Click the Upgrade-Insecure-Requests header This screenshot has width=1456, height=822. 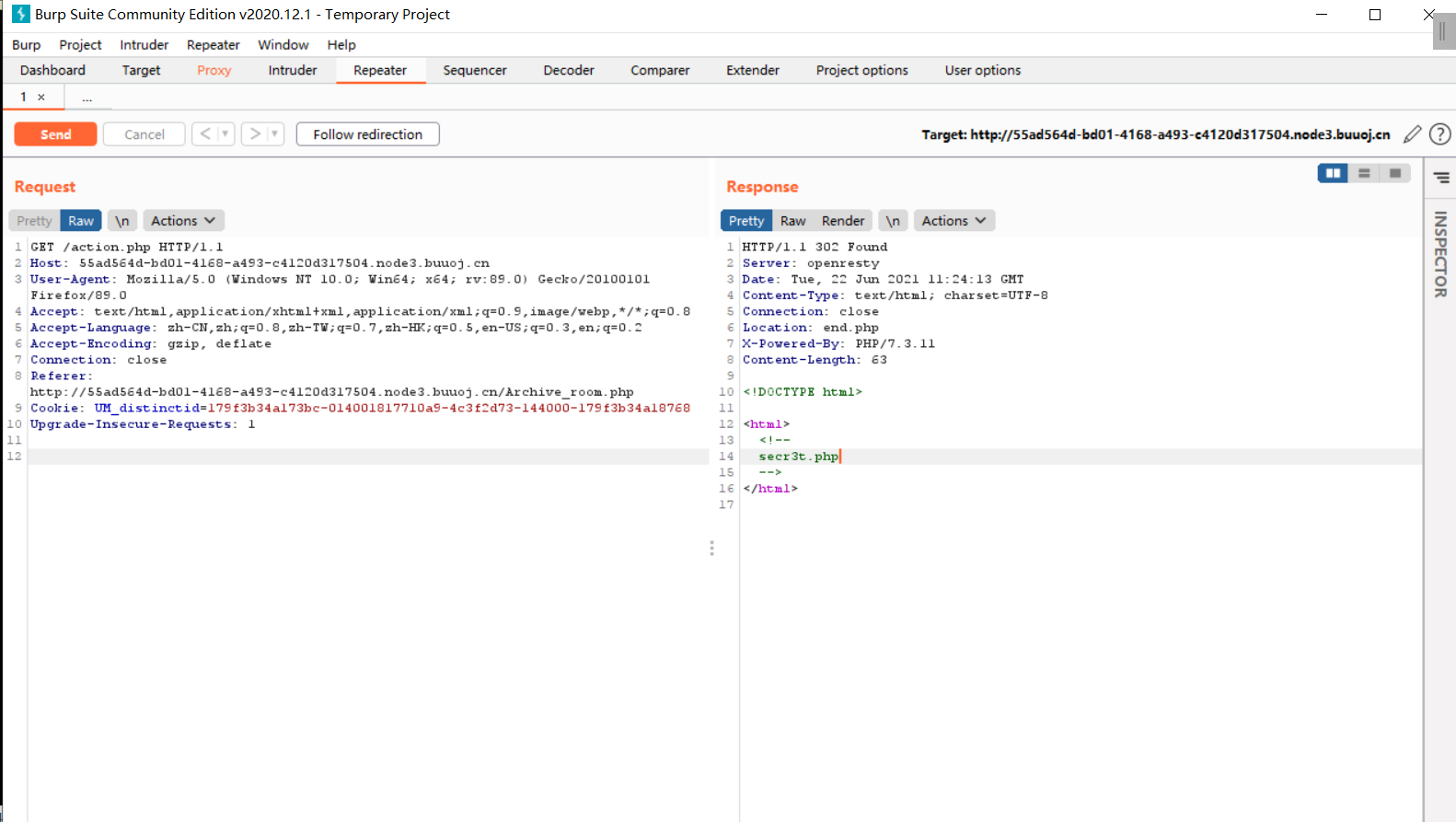coord(143,424)
